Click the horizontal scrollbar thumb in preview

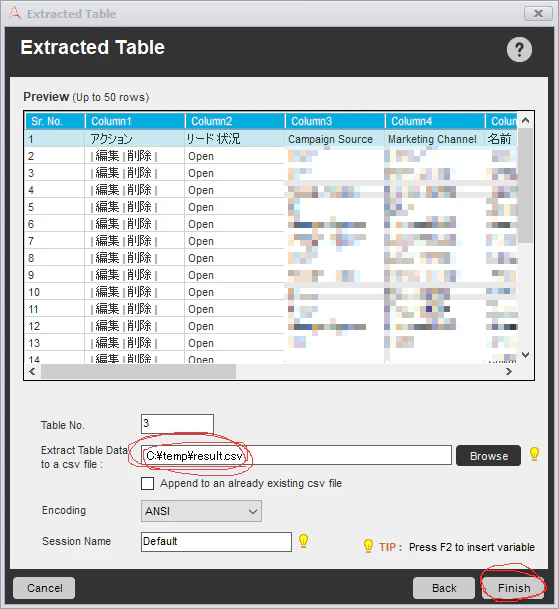coord(138,372)
